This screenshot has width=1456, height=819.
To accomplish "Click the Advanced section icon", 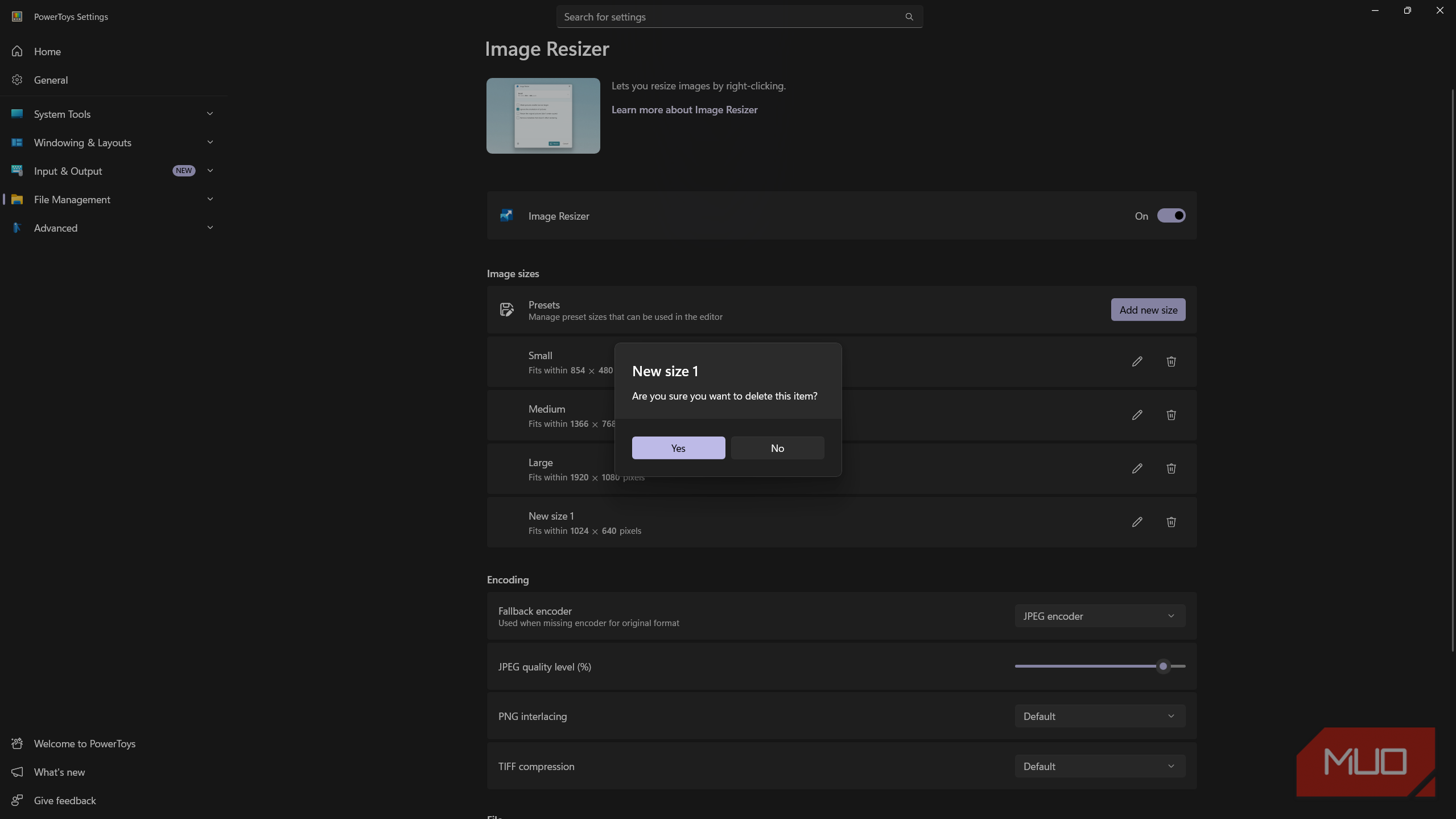I will pos(17,228).
